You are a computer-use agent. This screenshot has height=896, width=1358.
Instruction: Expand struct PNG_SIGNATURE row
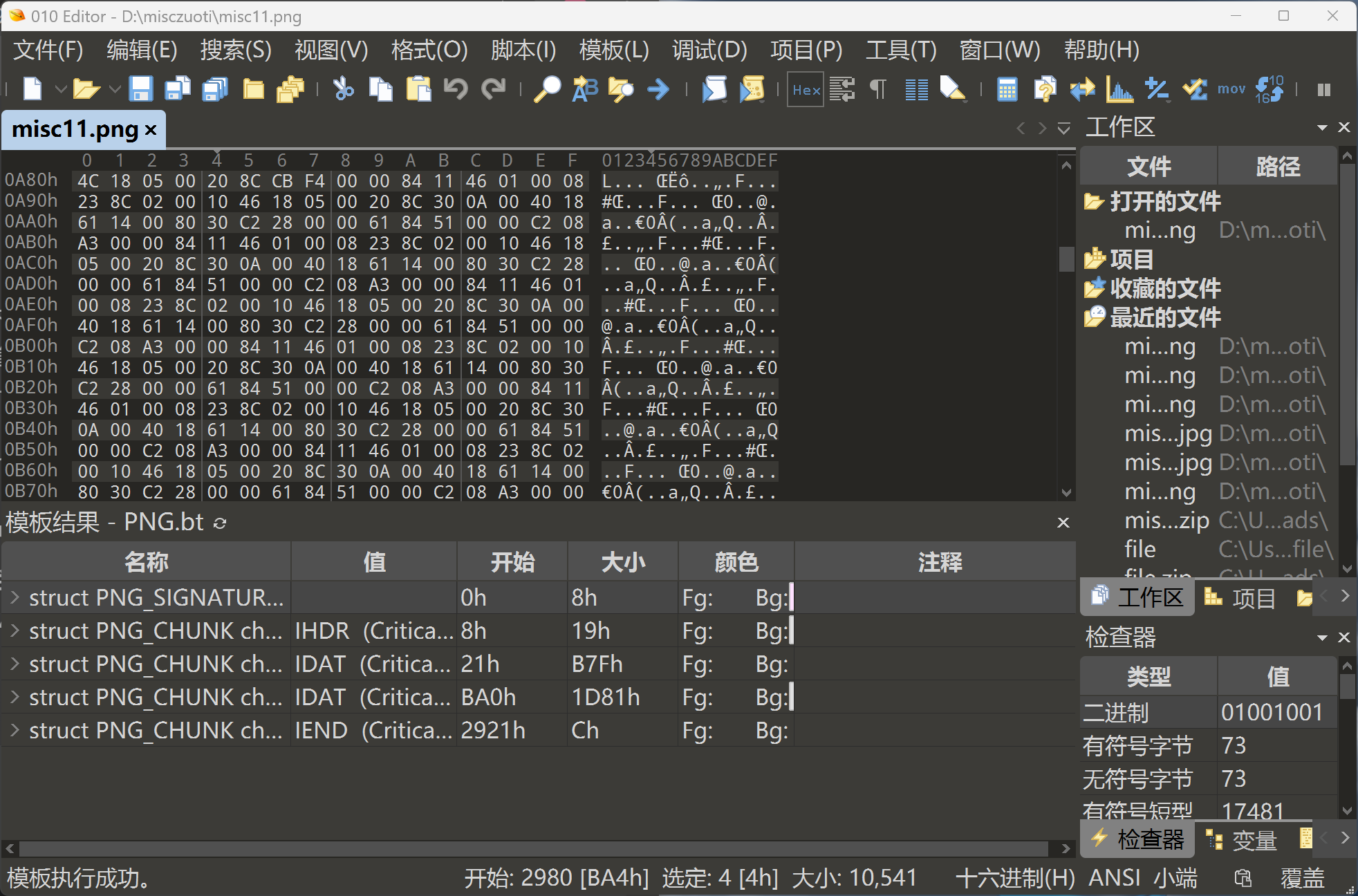pyautogui.click(x=15, y=597)
